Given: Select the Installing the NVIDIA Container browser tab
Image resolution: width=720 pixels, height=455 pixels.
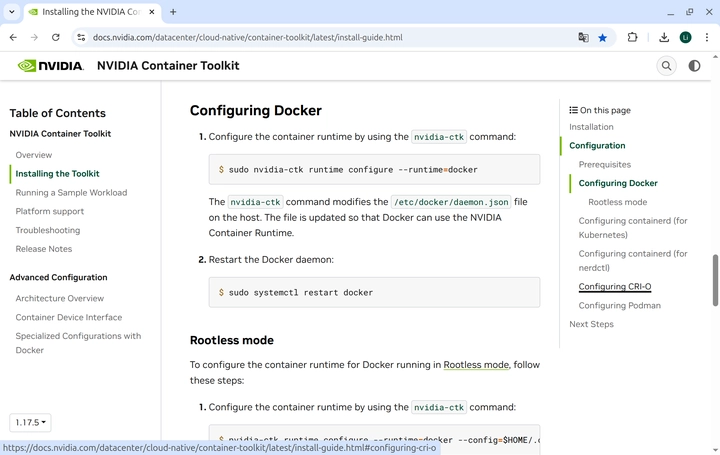Looking at the screenshot, I should pyautogui.click(x=85, y=12).
